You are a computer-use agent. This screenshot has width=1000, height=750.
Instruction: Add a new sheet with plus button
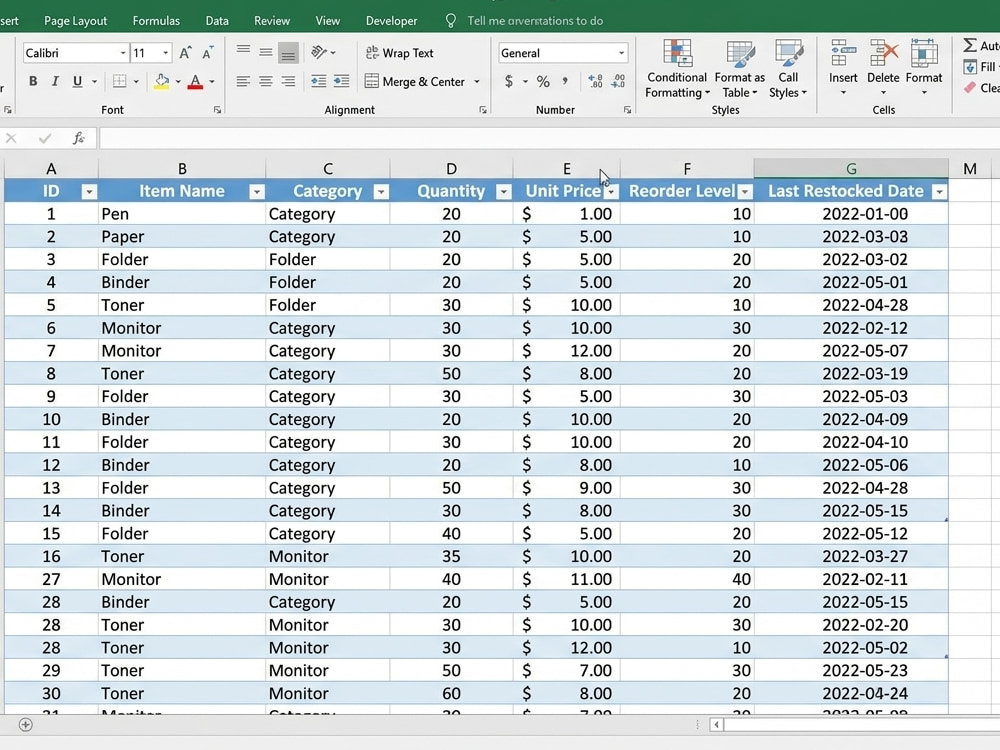(26, 724)
